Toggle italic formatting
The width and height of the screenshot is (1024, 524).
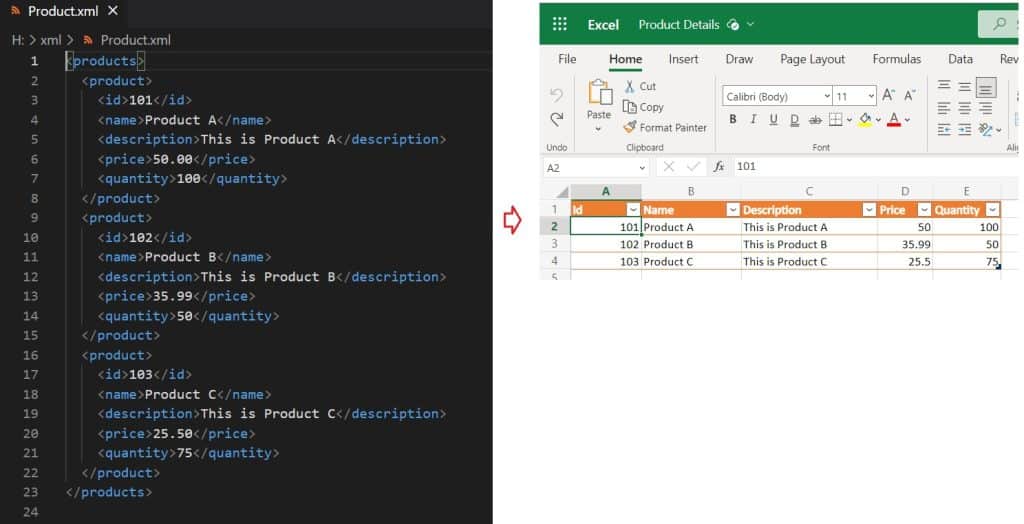click(x=753, y=120)
